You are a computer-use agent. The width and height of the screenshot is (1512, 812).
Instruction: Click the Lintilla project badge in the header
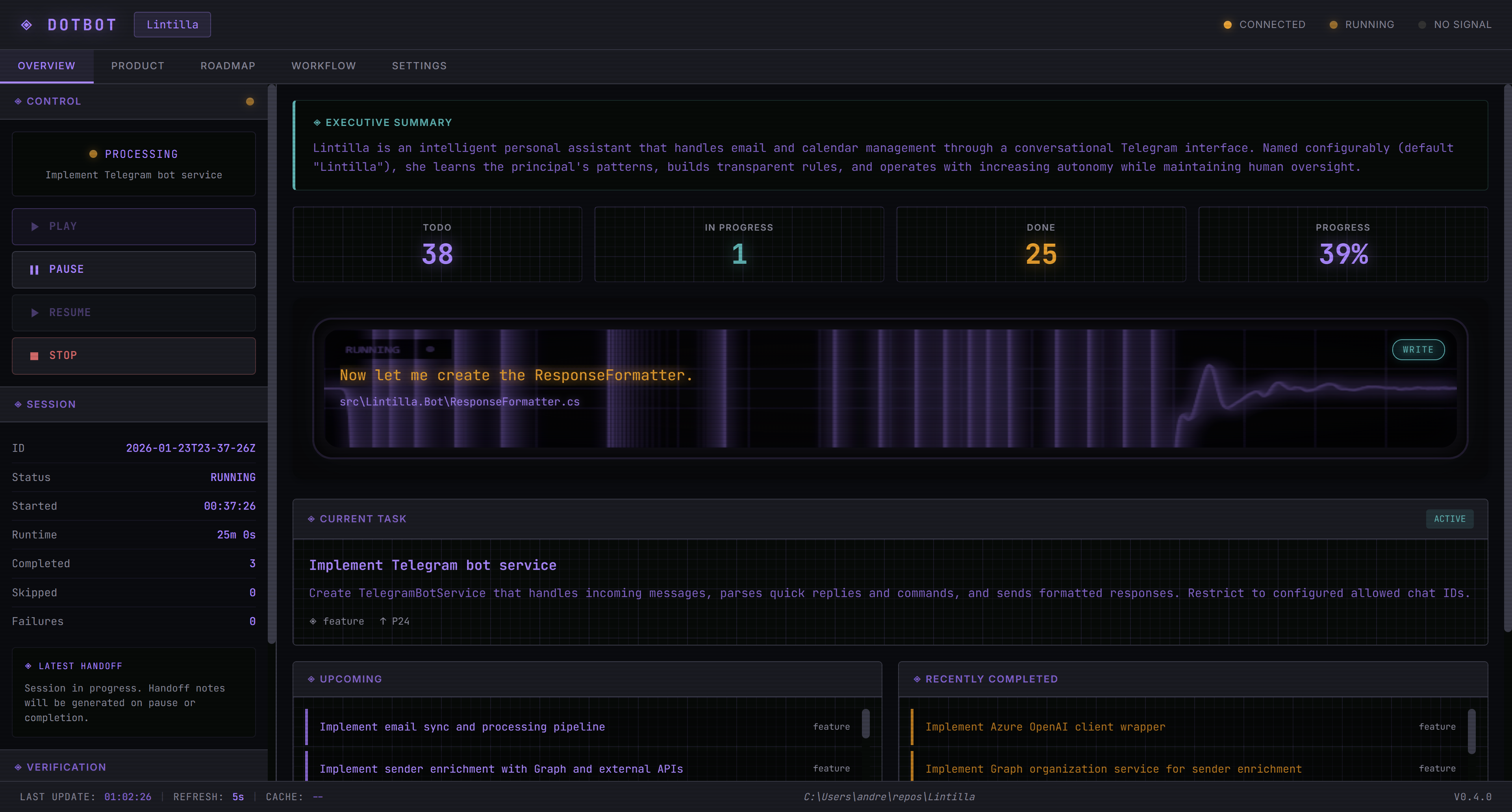[172, 24]
